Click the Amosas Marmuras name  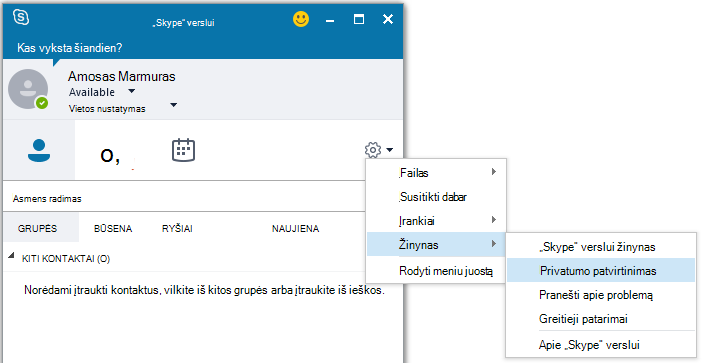click(122, 76)
